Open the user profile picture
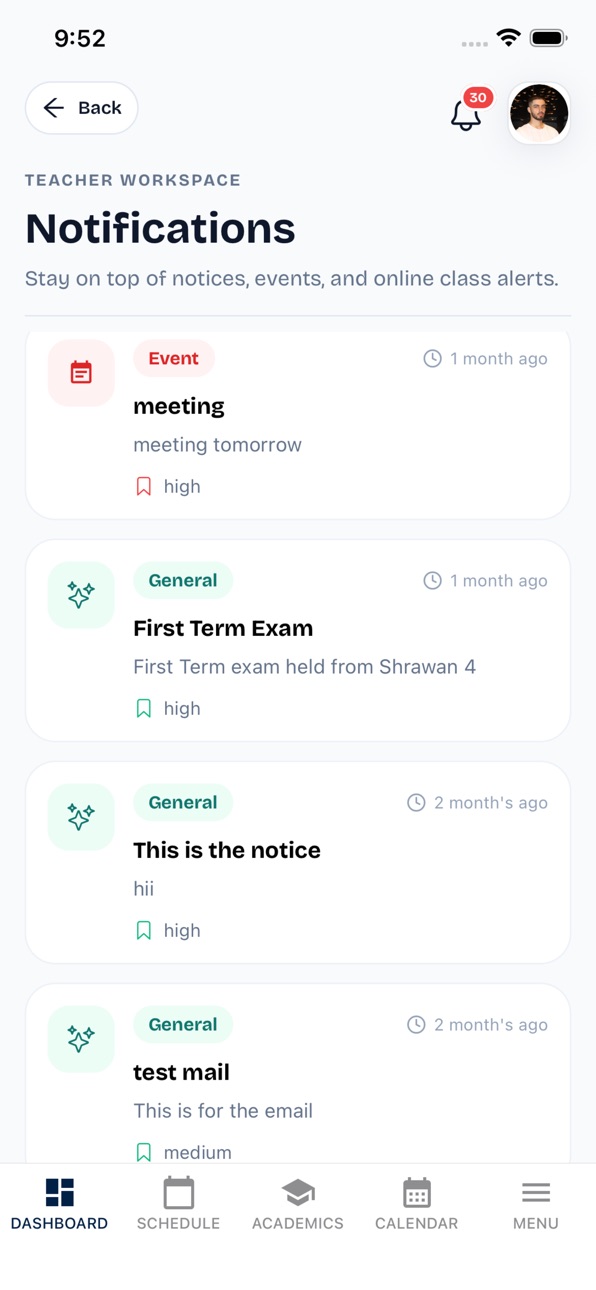This screenshot has width=596, height=1290. [x=539, y=113]
